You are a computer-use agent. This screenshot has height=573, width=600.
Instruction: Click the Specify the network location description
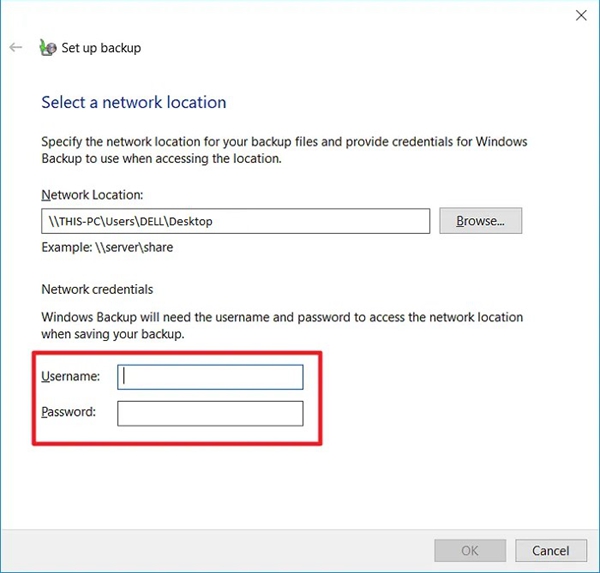click(284, 150)
